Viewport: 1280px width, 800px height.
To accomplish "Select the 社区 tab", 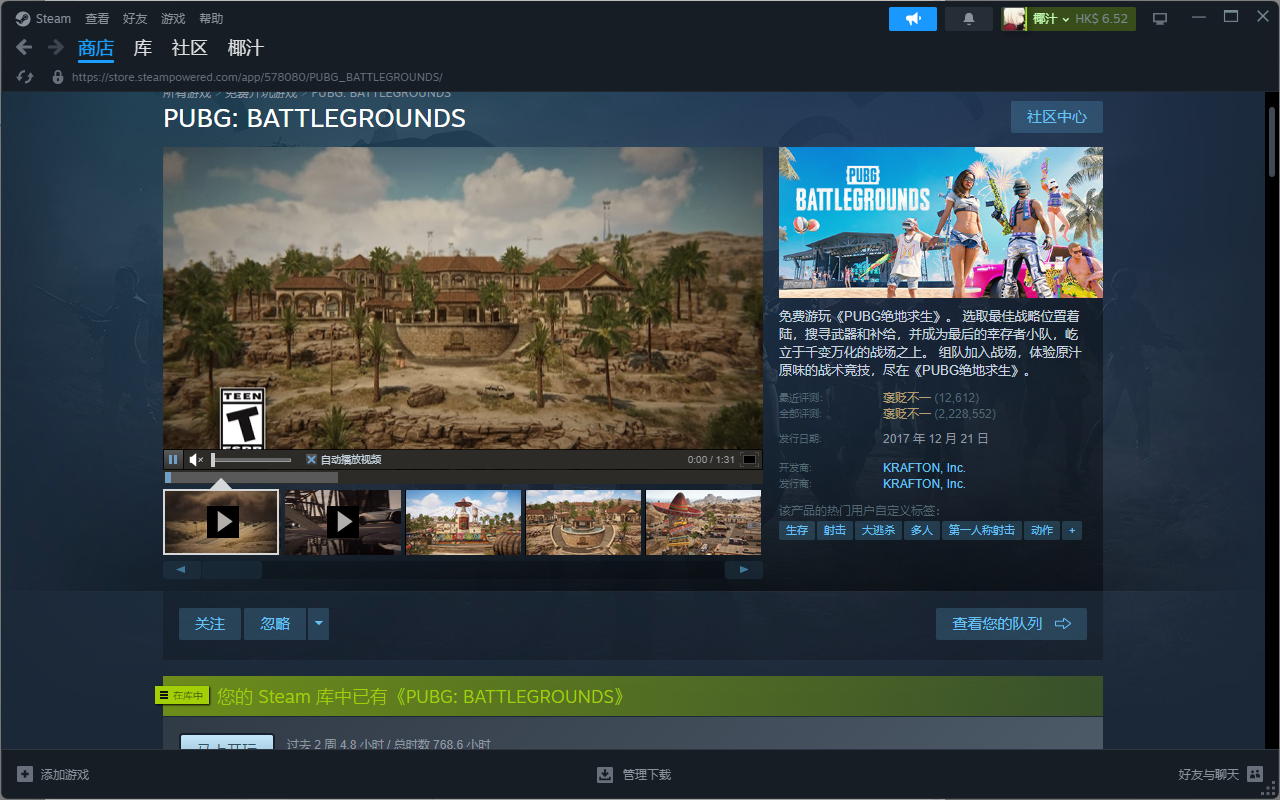I will pyautogui.click(x=189, y=48).
